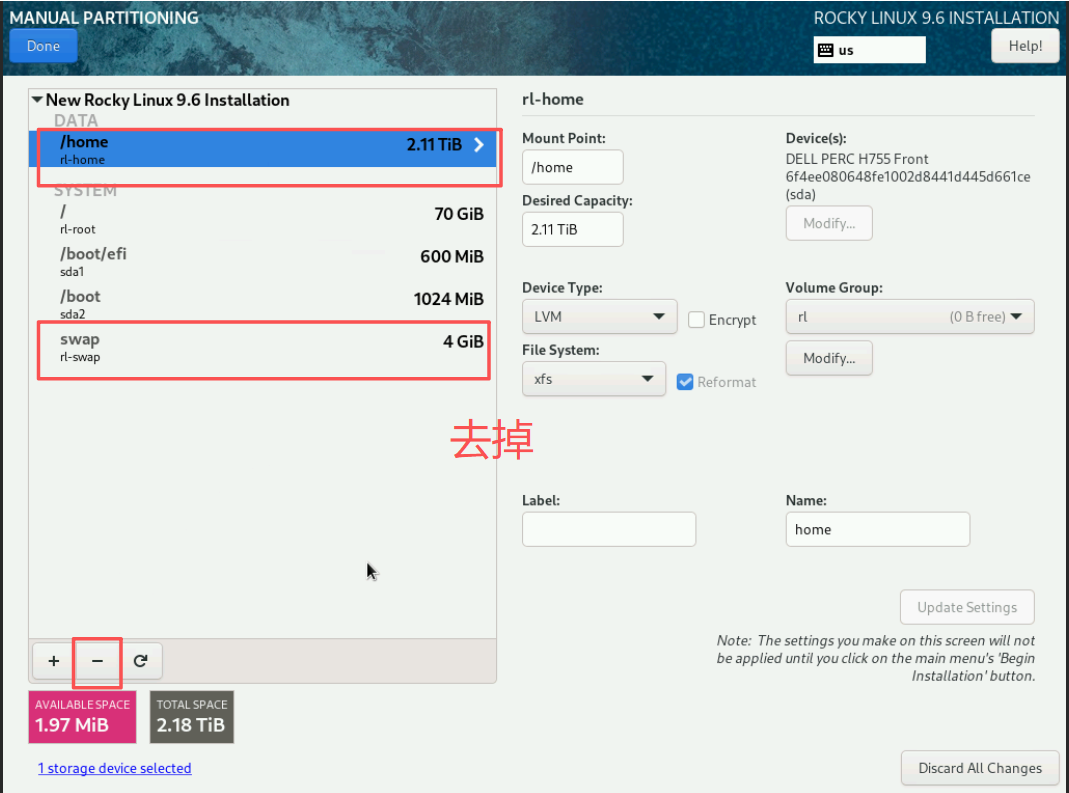
Task: Click the plus icon to add mount point
Action: click(x=54, y=661)
